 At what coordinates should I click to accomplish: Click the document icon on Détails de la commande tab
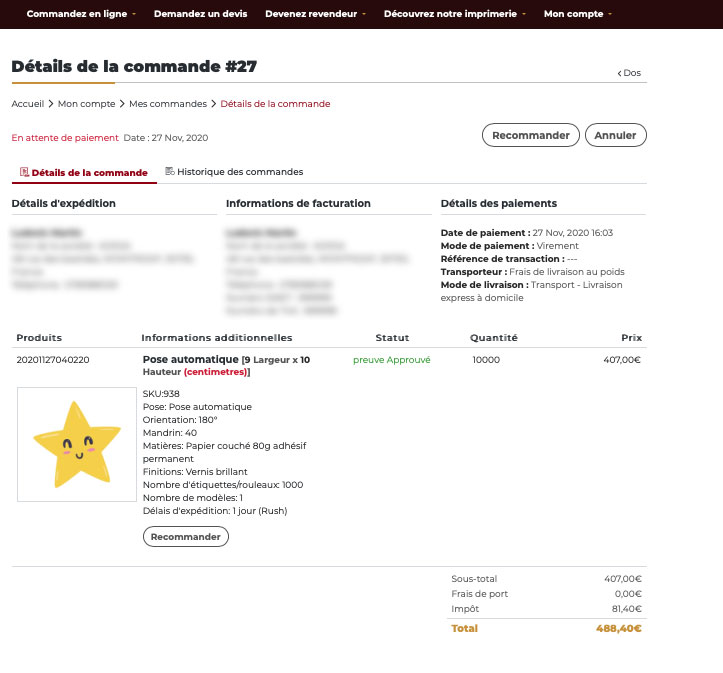(x=24, y=172)
